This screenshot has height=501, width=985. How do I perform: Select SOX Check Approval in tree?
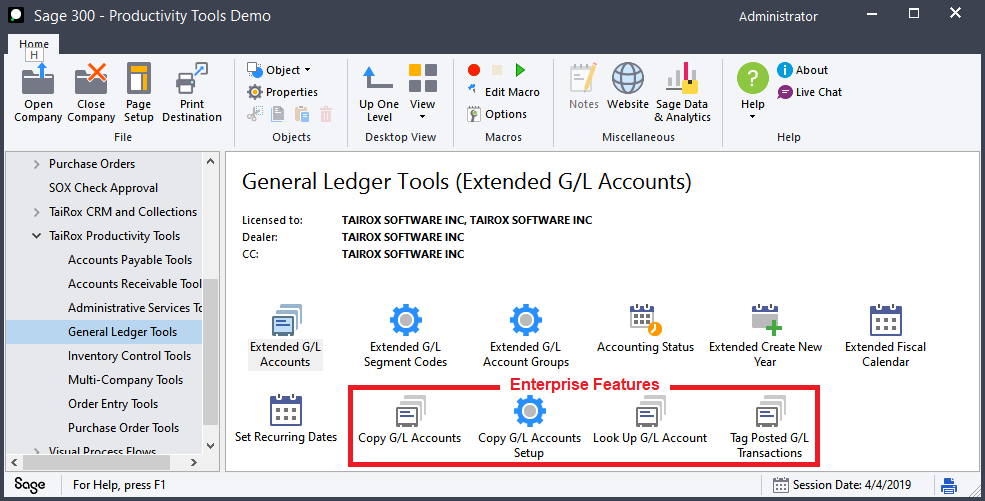(x=104, y=188)
